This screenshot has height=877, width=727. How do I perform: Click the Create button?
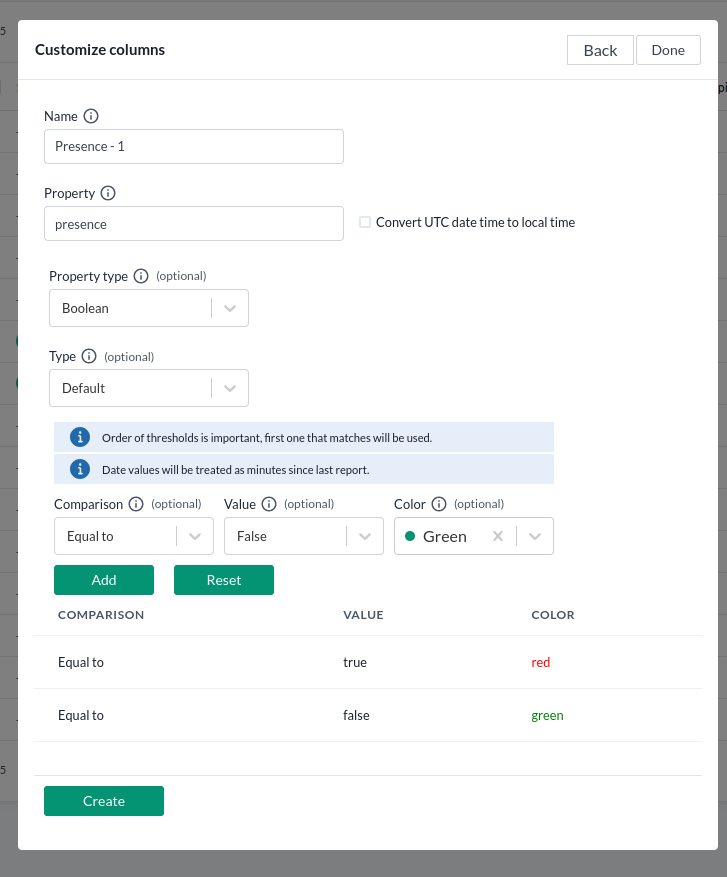tap(104, 801)
